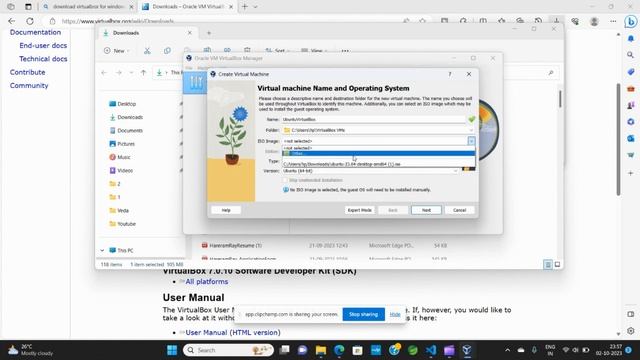The width and height of the screenshot is (640, 360).
Task: Open Videos in Explorer sidebar
Action: pos(121,171)
